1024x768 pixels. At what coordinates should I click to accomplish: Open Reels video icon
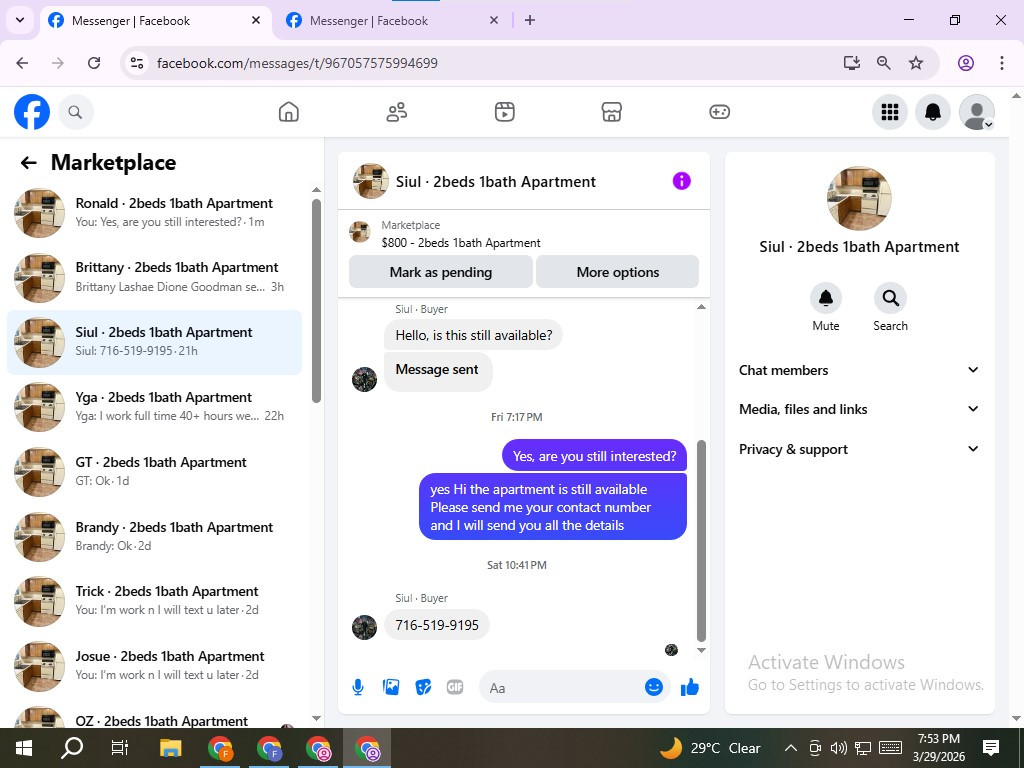(x=504, y=112)
